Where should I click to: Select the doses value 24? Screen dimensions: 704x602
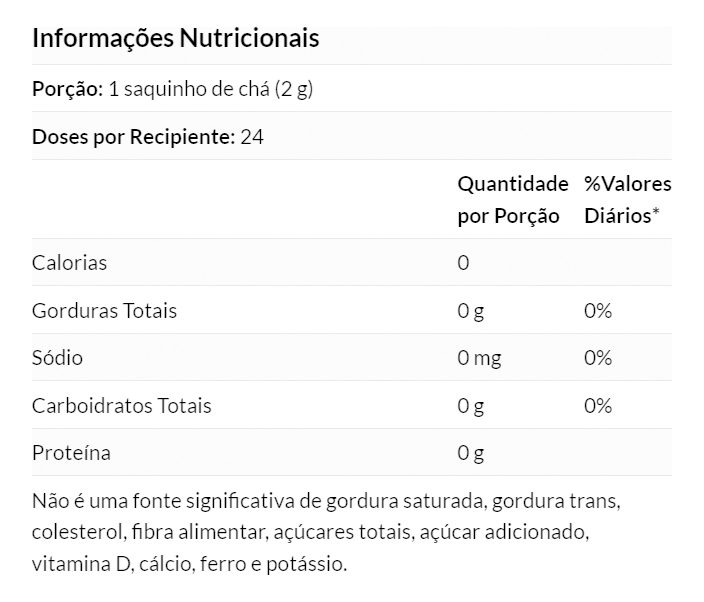click(x=252, y=136)
